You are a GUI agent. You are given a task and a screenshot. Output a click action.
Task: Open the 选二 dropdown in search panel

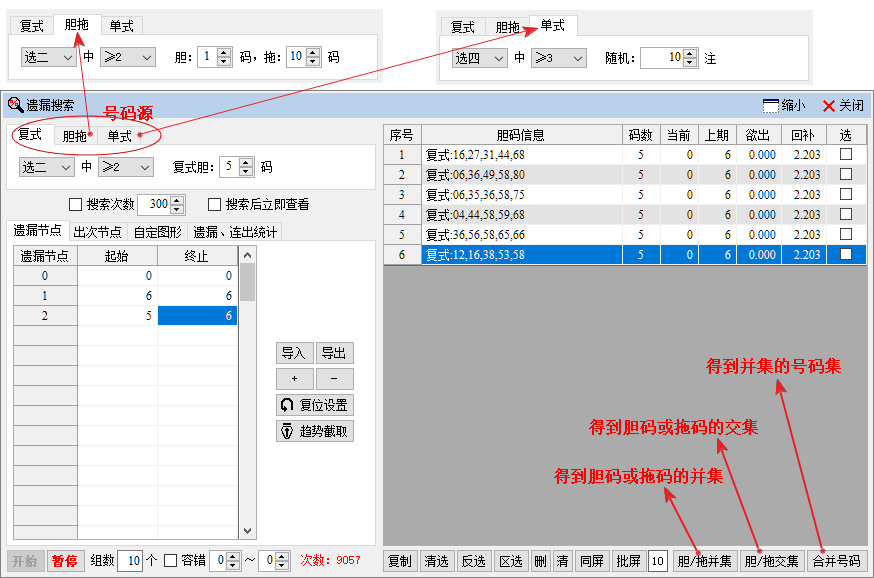(47, 167)
